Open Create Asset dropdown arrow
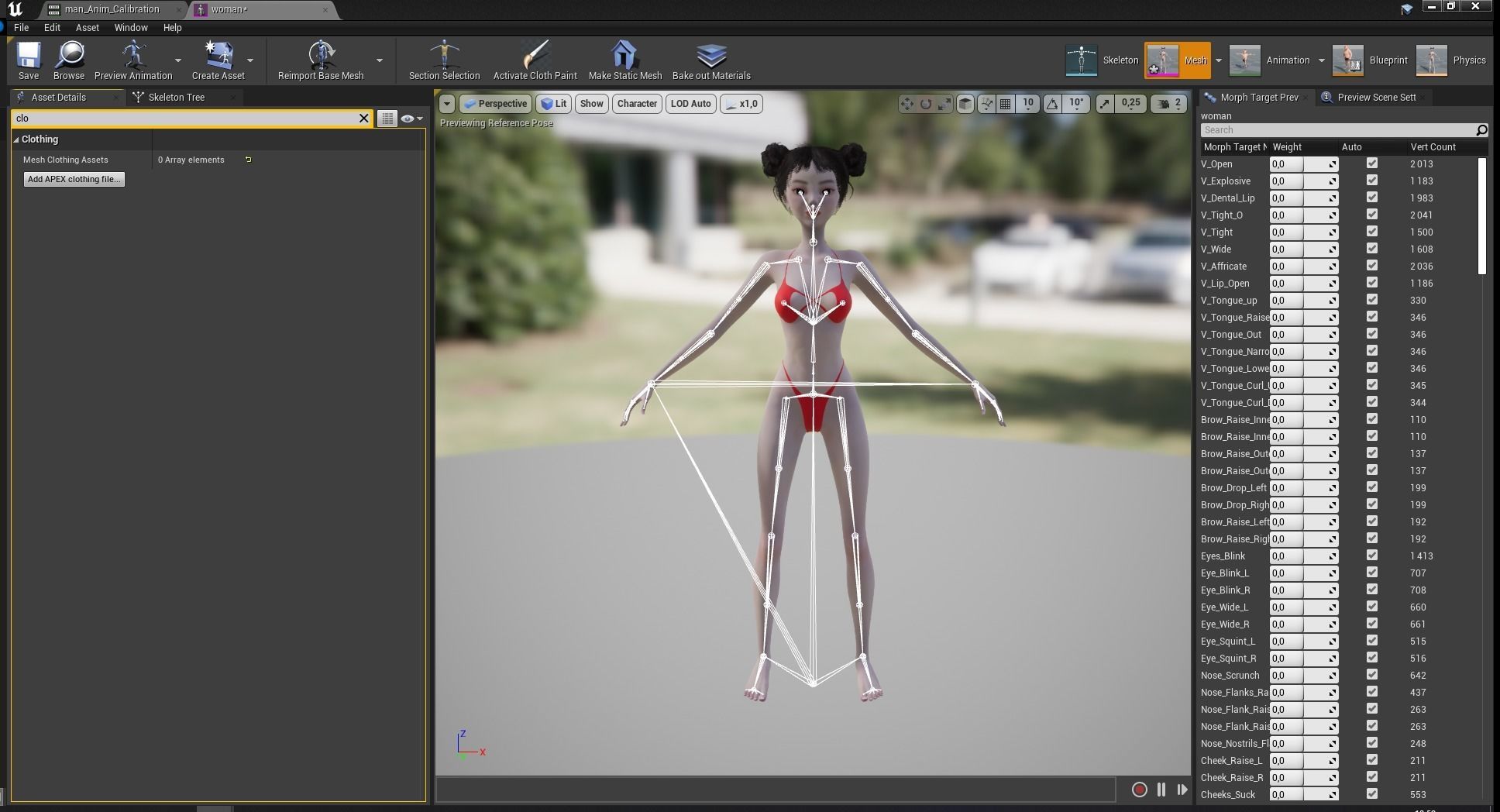Image resolution: width=1500 pixels, height=812 pixels. [250, 60]
